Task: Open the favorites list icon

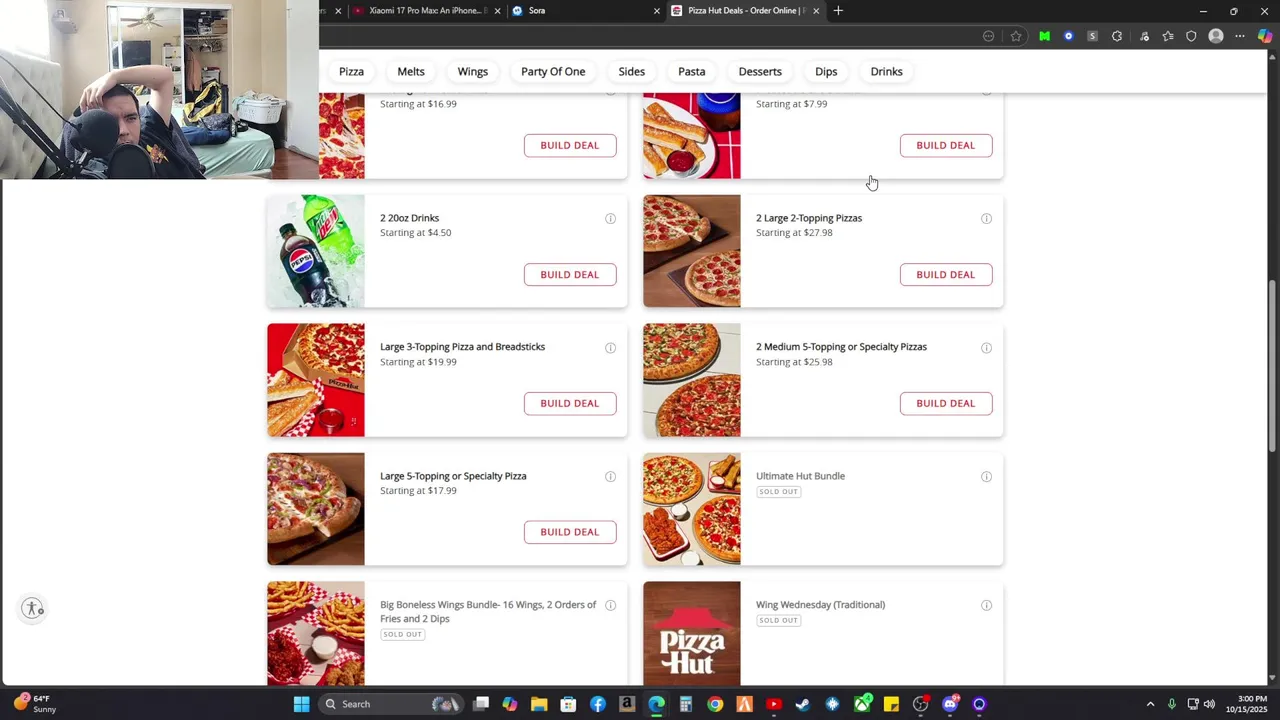Action: coord(1167,36)
